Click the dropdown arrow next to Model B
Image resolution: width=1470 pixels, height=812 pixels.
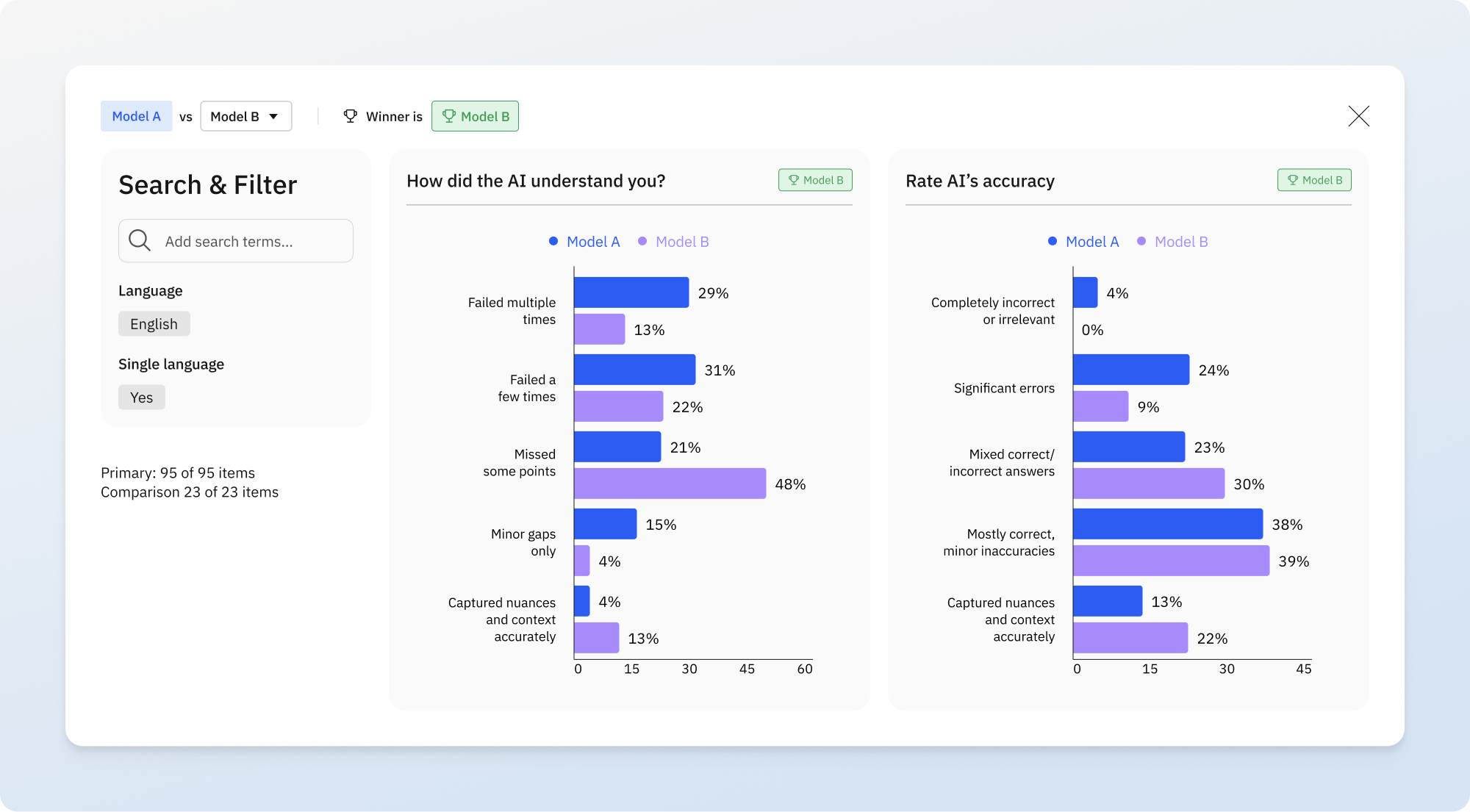273,116
